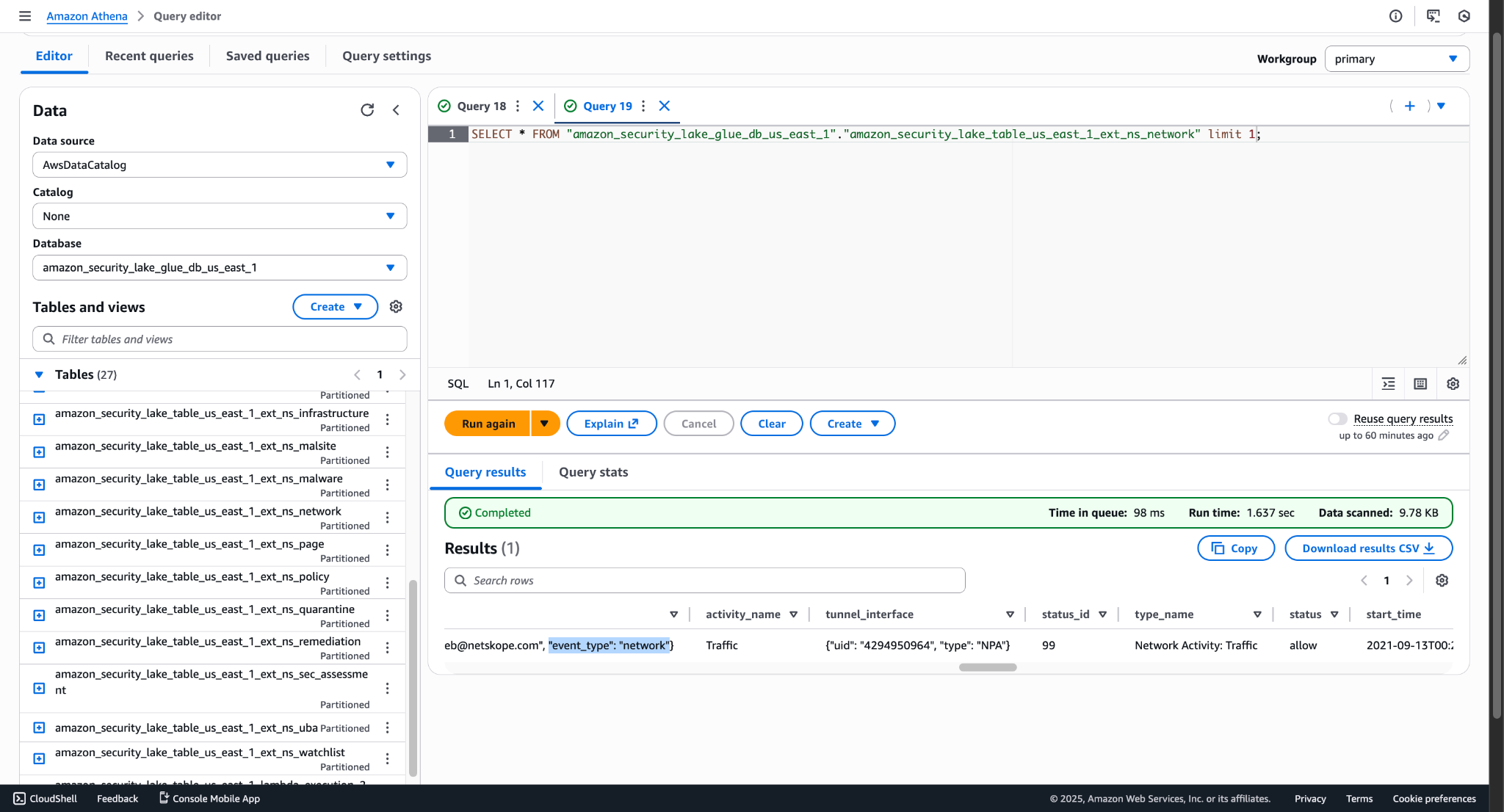
Task: Sort by the tunnel_interface column
Action: (x=1010, y=615)
